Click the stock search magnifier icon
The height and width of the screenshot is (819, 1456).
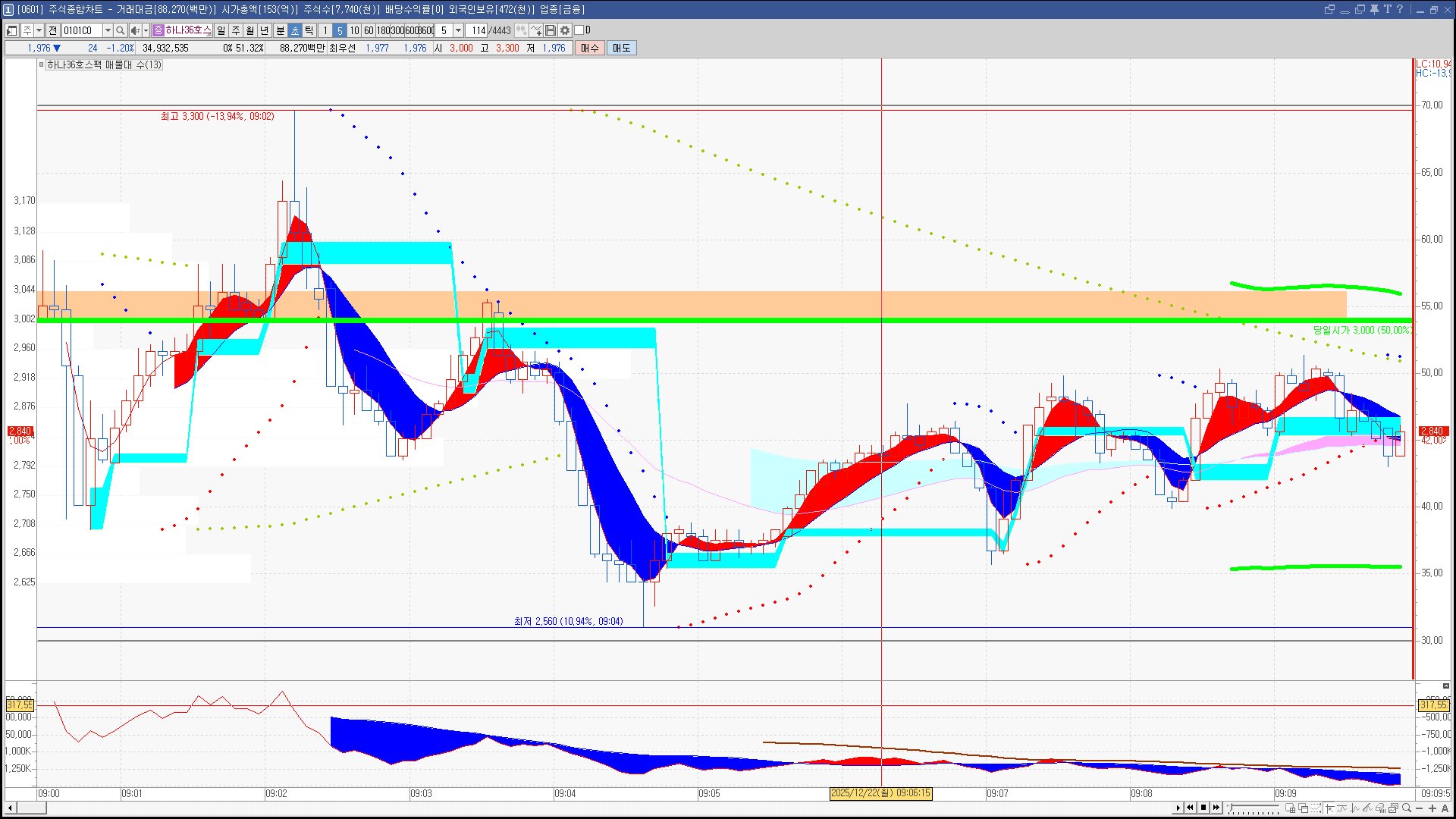120,30
